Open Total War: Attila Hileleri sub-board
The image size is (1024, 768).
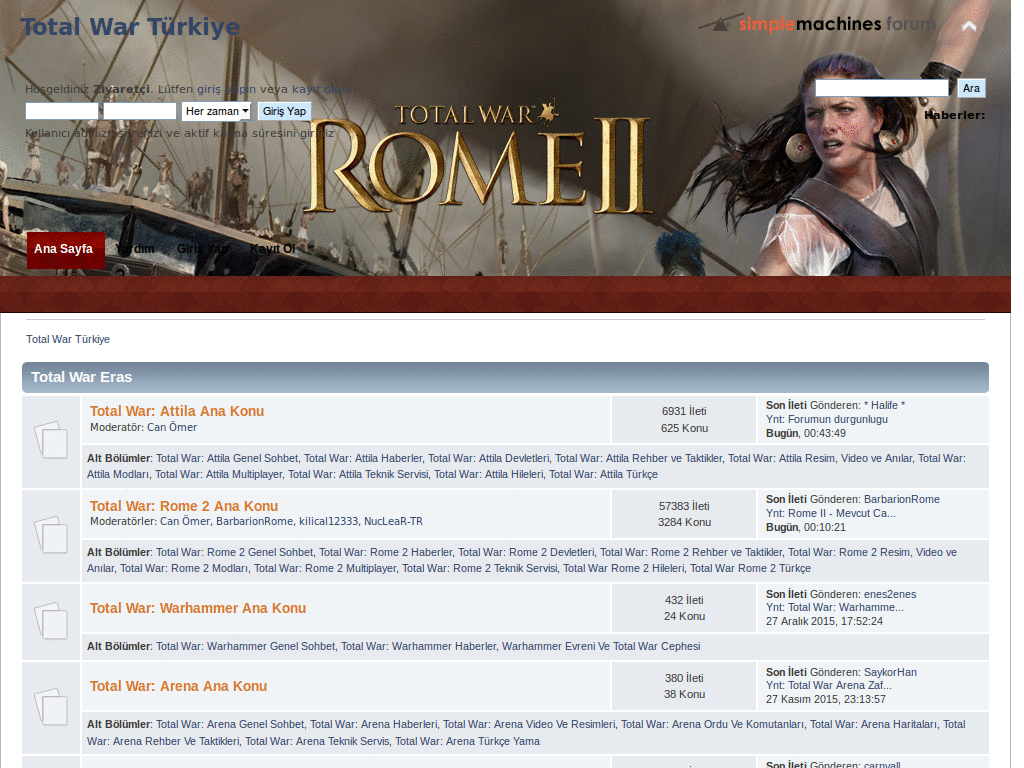pos(488,474)
